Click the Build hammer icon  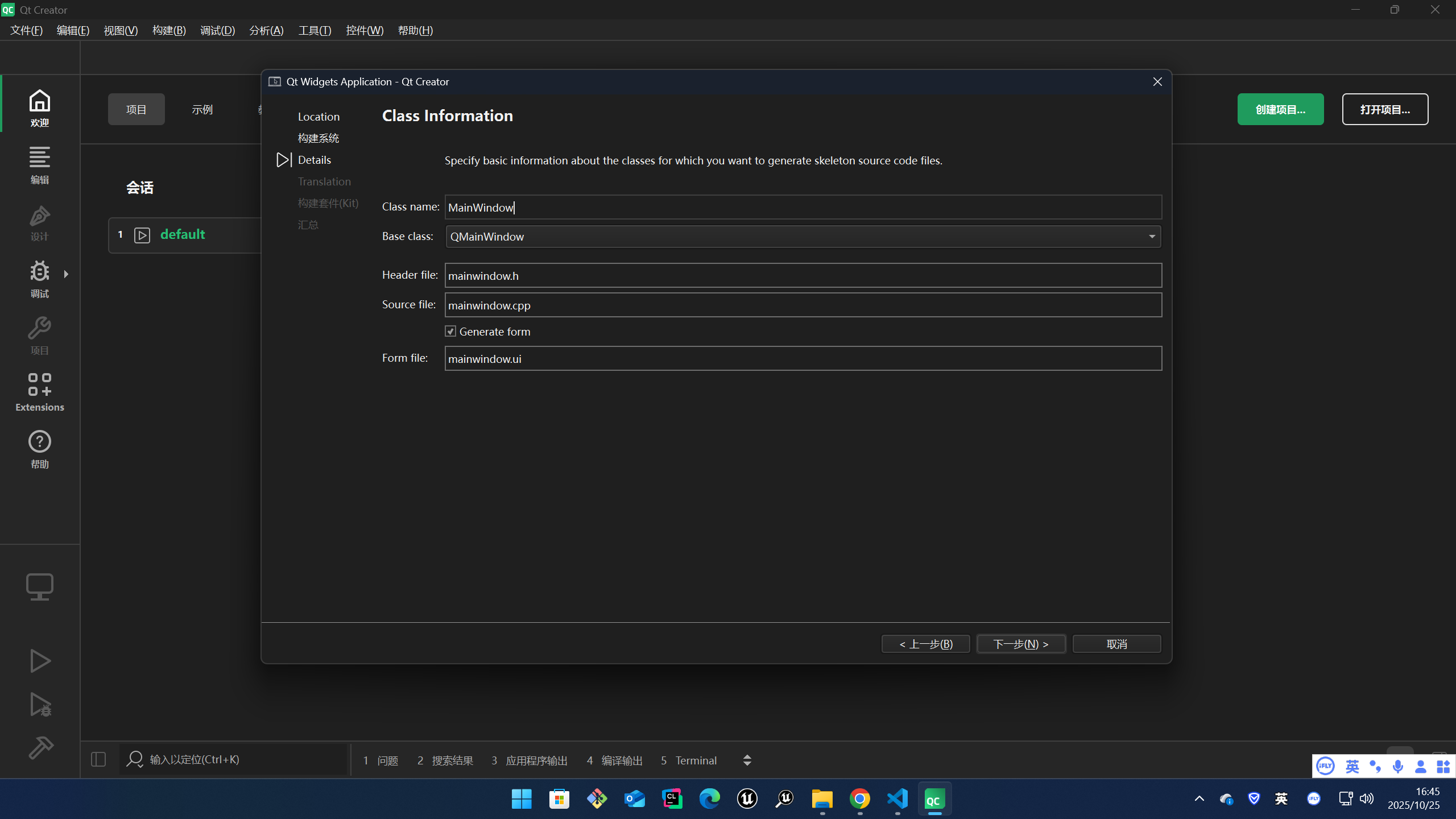(40, 747)
